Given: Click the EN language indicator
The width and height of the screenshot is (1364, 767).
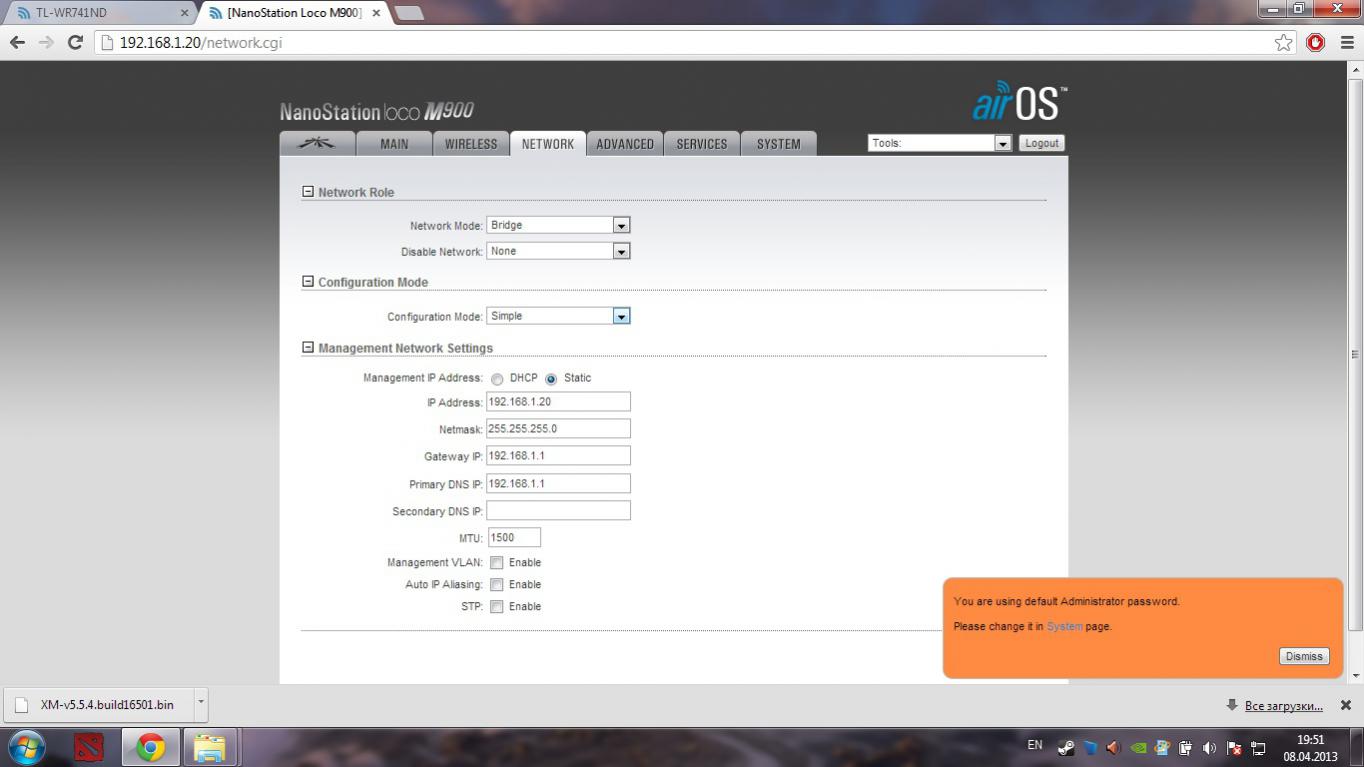Looking at the screenshot, I should click(1034, 745).
